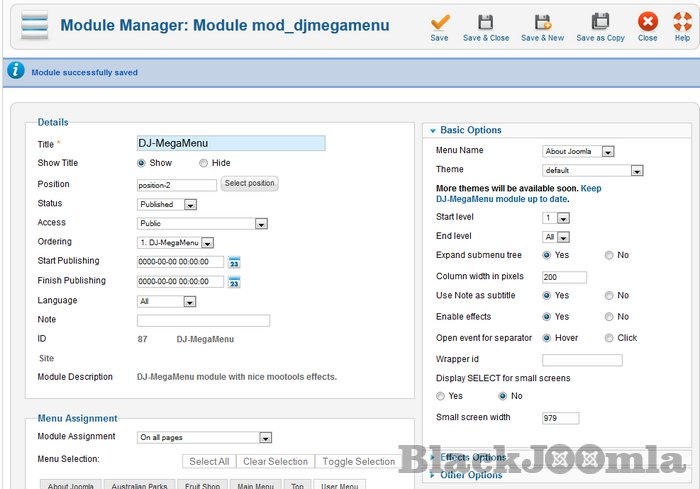Click the Toggle Selection button
Screen dimensions: 700x489
coord(359,461)
